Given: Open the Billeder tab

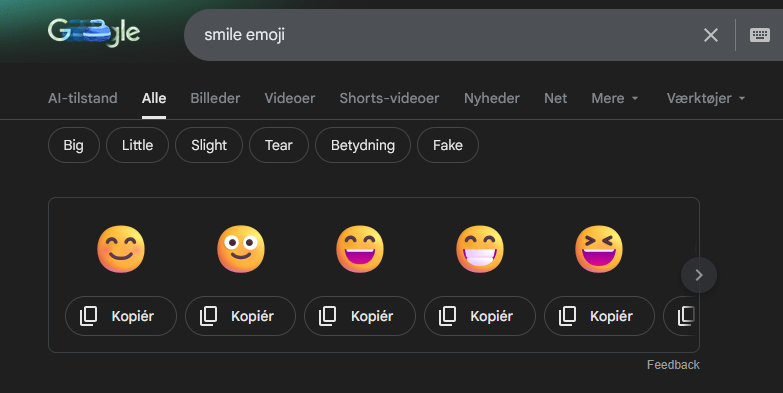Looking at the screenshot, I should click(215, 98).
